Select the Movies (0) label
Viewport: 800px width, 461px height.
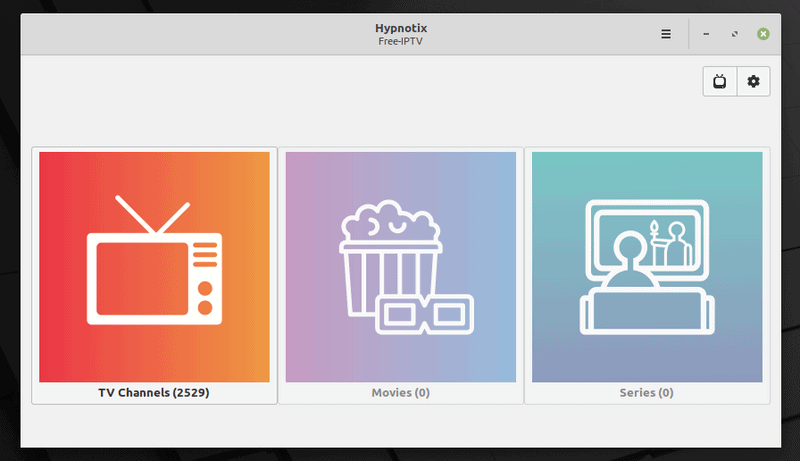click(400, 393)
